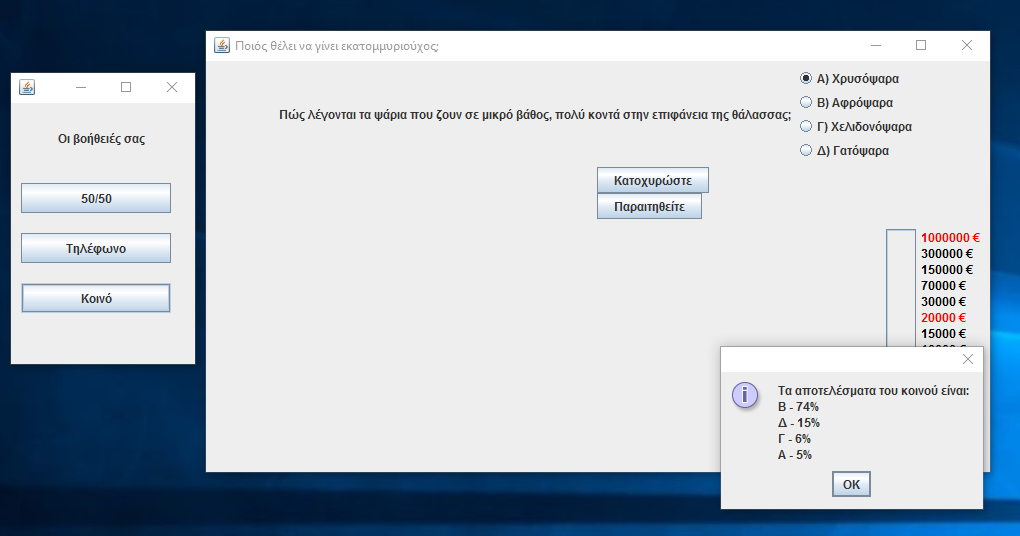1020x536 pixels.
Task: Click the info icon in results dialog
Action: pyautogui.click(x=745, y=395)
